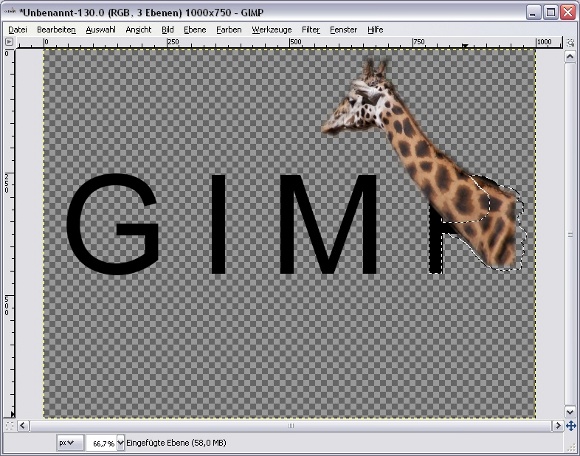Open the Farben menu

click(229, 30)
